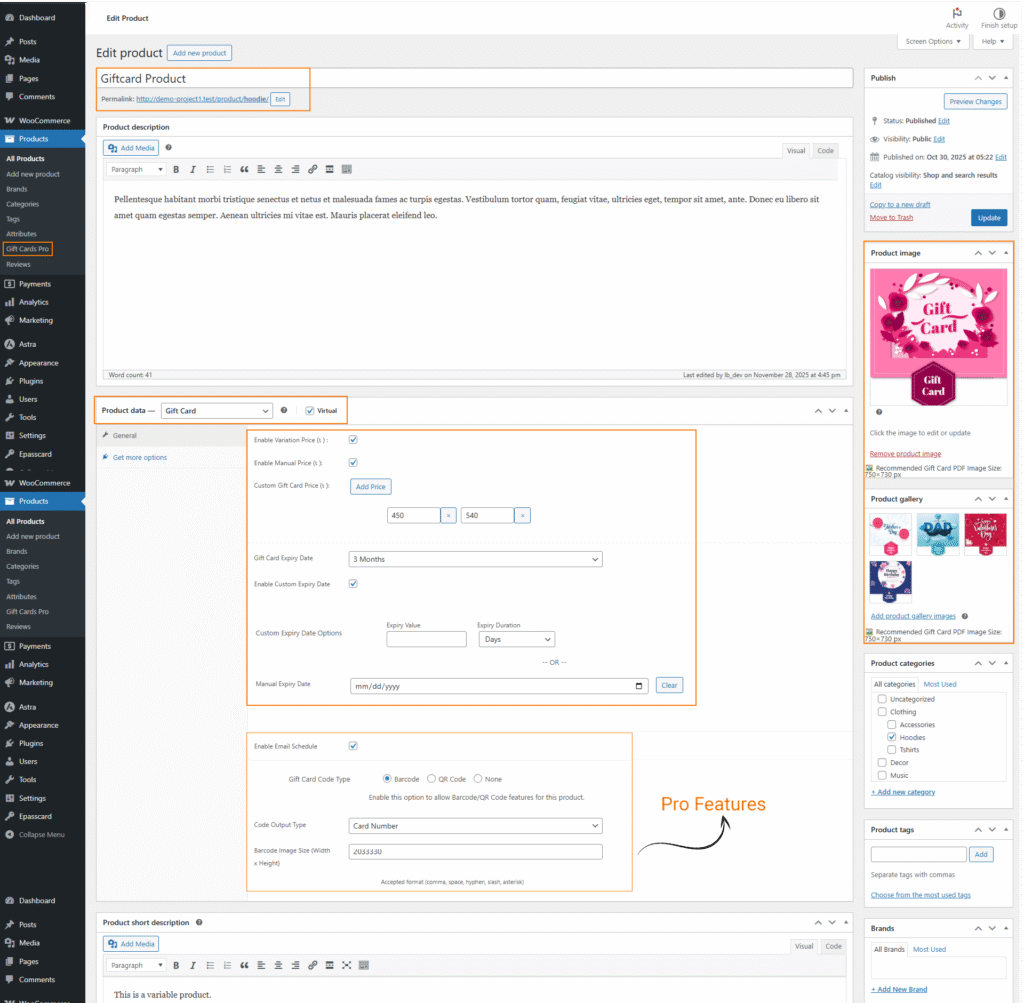Viewport: 1024px width, 1003px height.
Task: Uncheck Enable Variation Price checkbox
Action: click(x=353, y=439)
